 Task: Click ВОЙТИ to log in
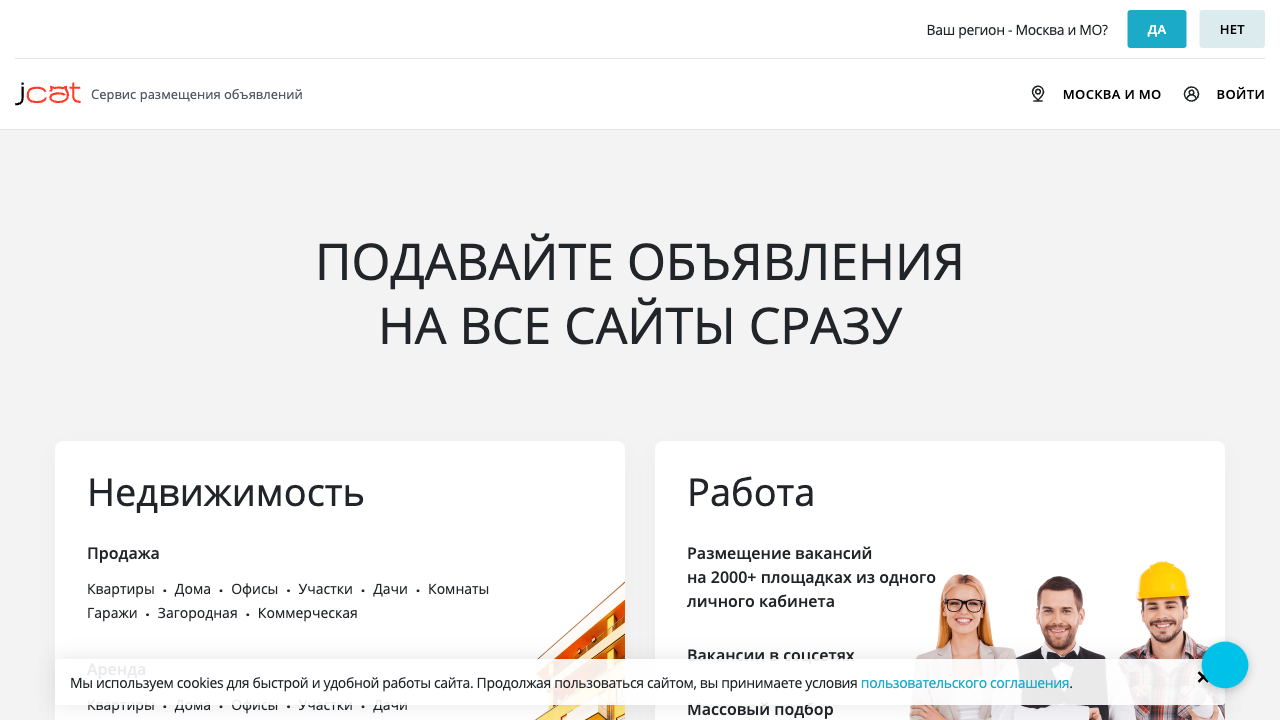(x=1240, y=94)
